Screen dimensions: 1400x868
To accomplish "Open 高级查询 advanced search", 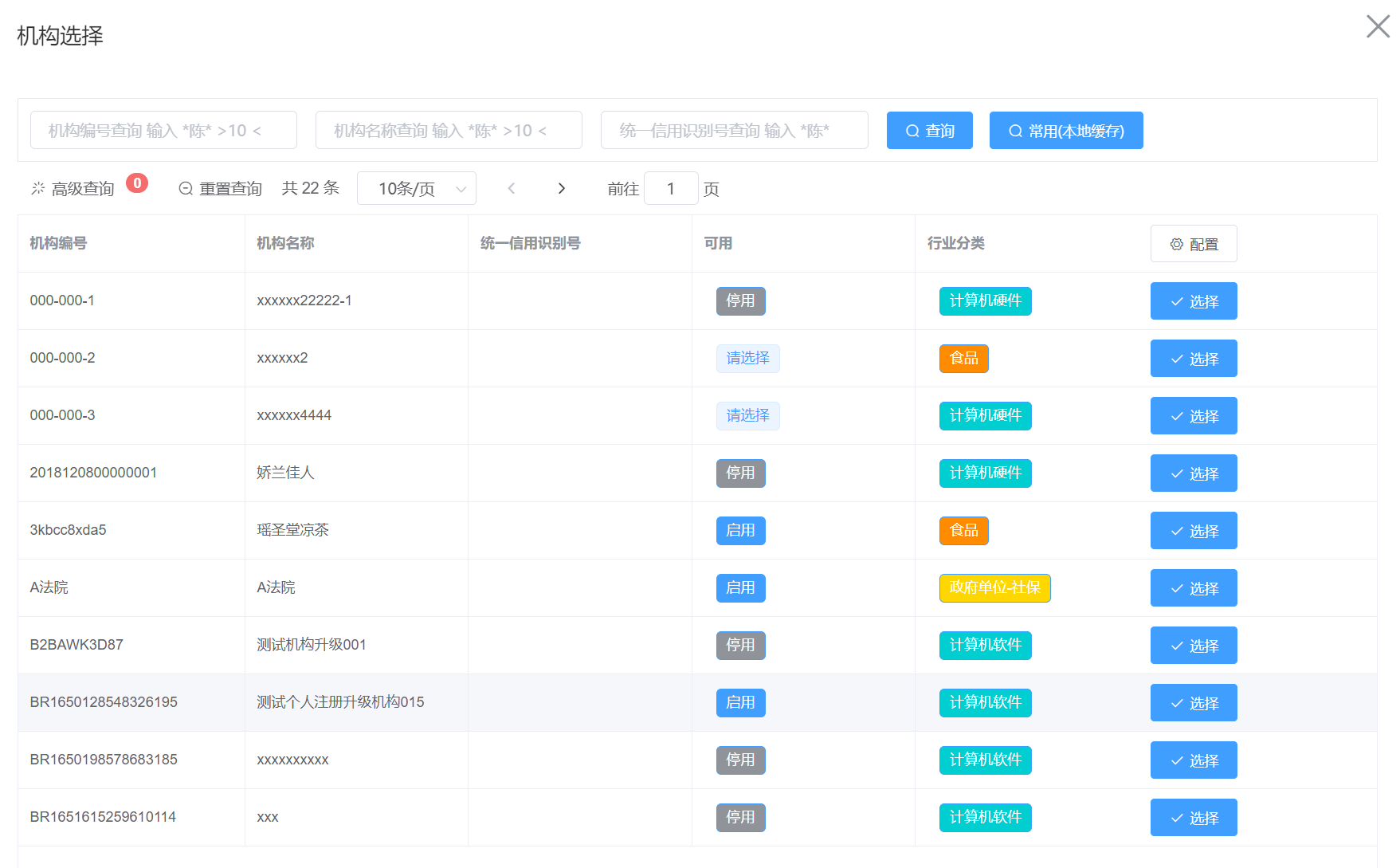I will coord(74,189).
